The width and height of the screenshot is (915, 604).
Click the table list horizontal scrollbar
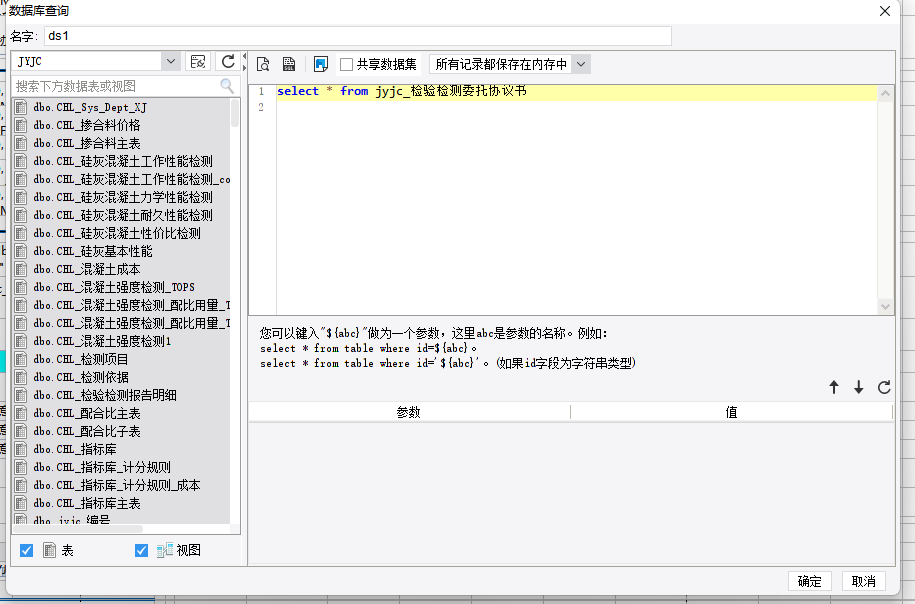click(x=79, y=529)
